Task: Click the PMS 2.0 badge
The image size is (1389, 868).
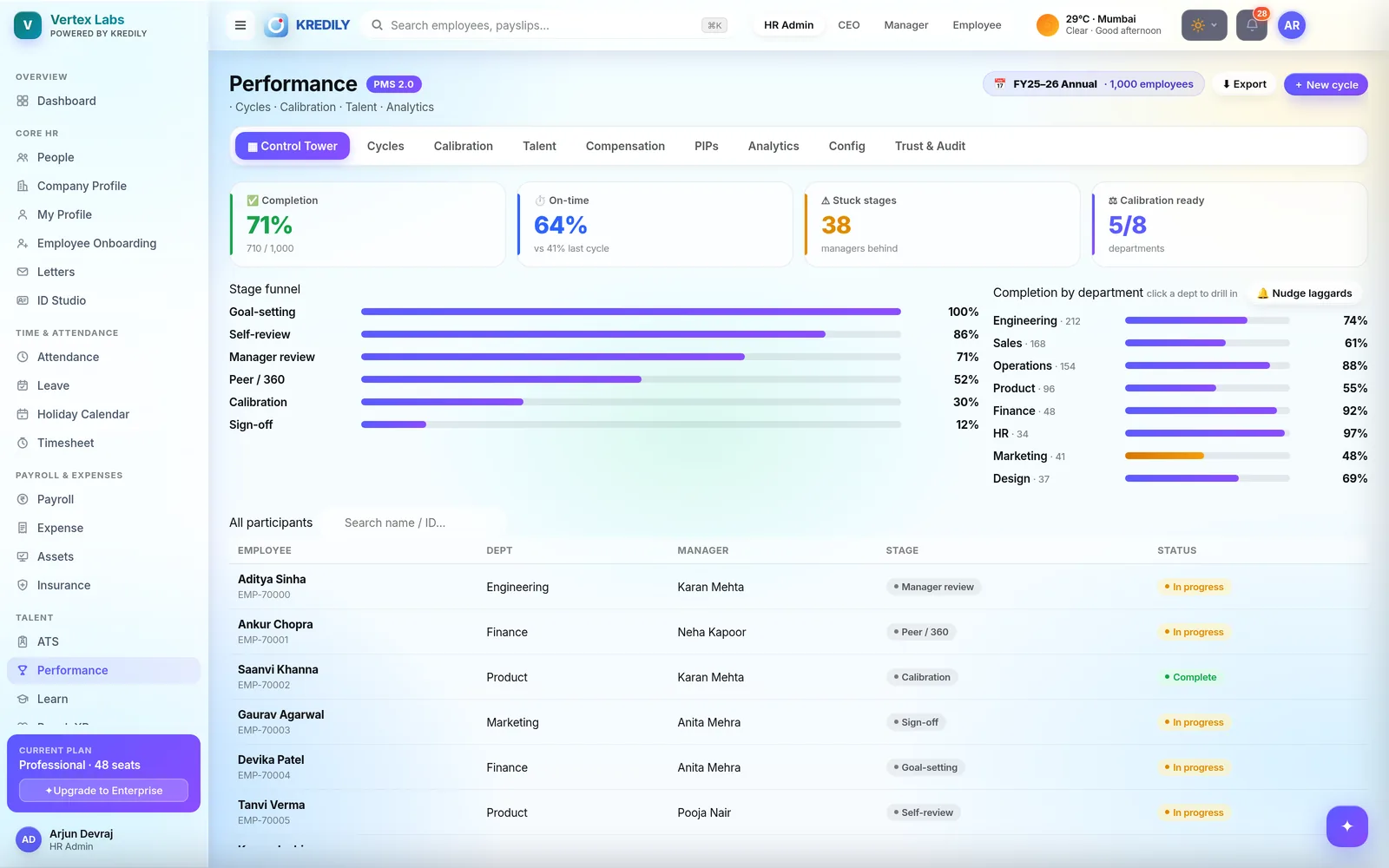Action: click(394, 84)
